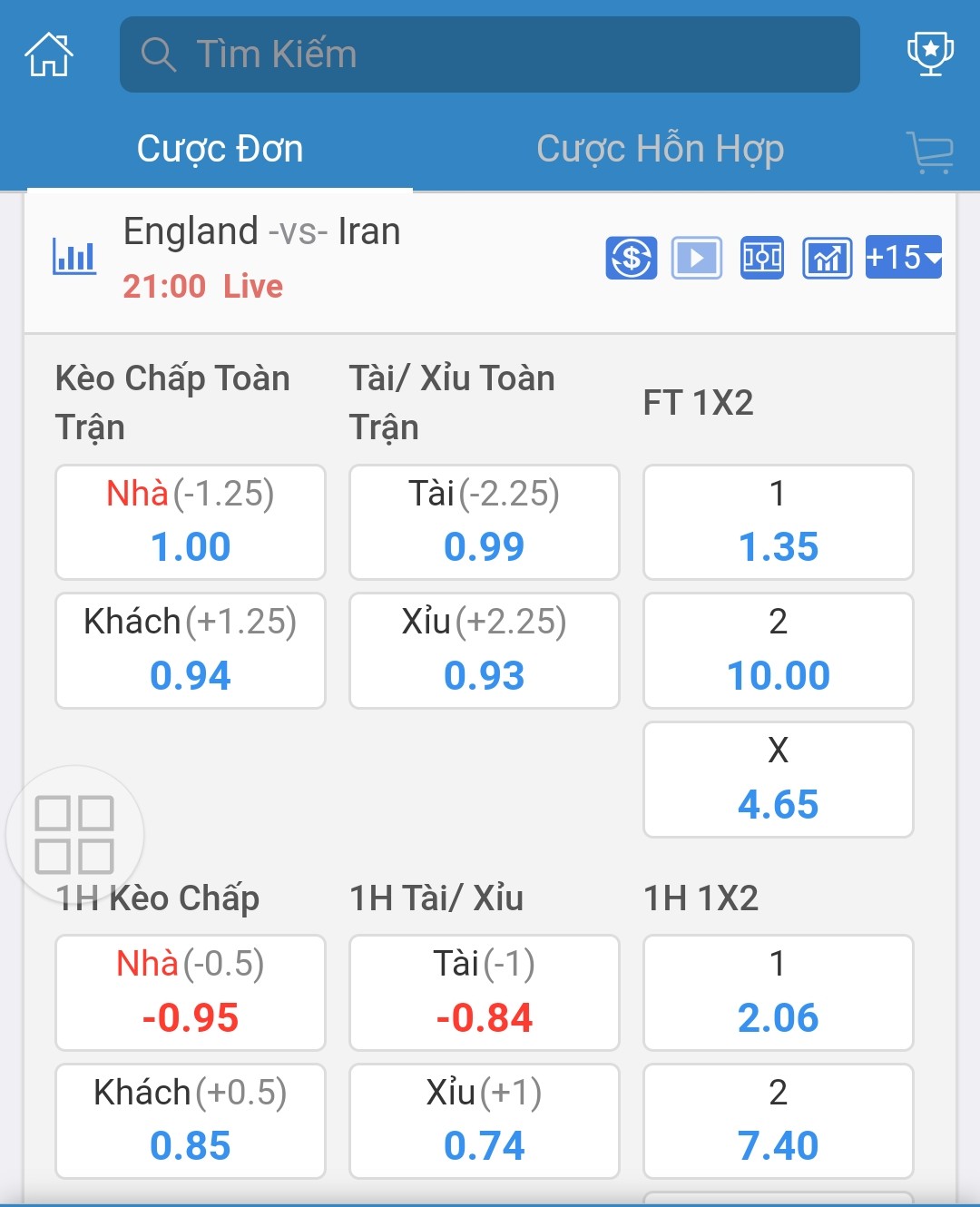Viewport: 980px width, 1207px height.
Task: Go to the home screen icon
Action: [48, 54]
